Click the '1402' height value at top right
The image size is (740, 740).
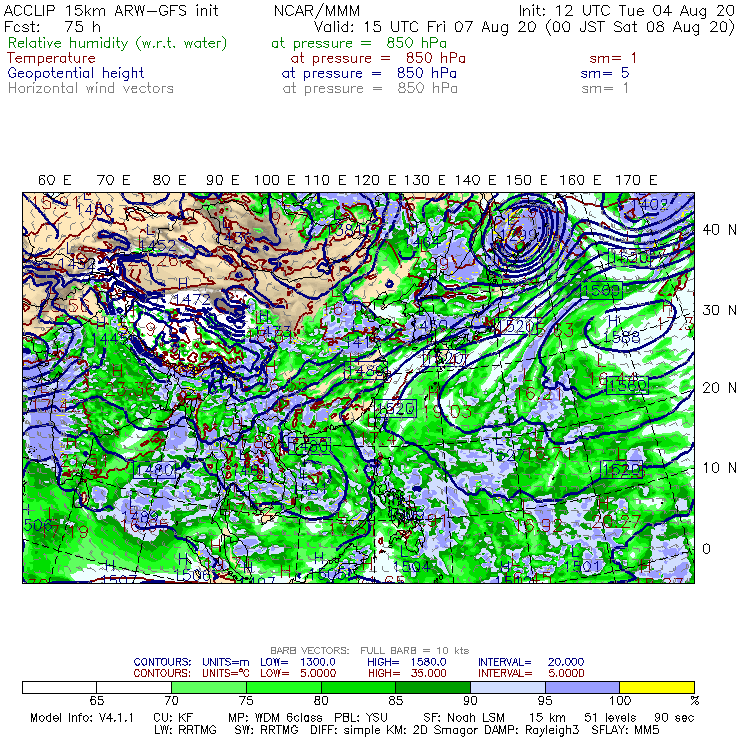tap(649, 204)
